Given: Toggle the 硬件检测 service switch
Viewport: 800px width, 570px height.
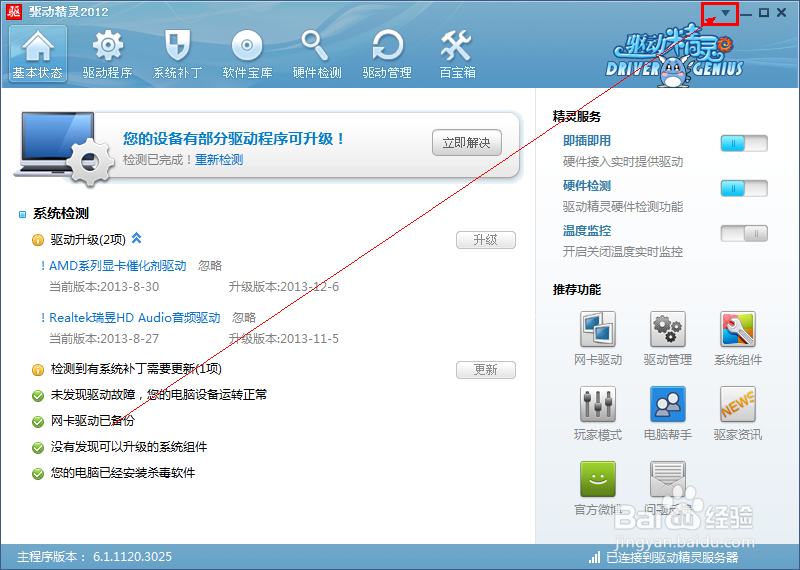Looking at the screenshot, I should (744, 188).
